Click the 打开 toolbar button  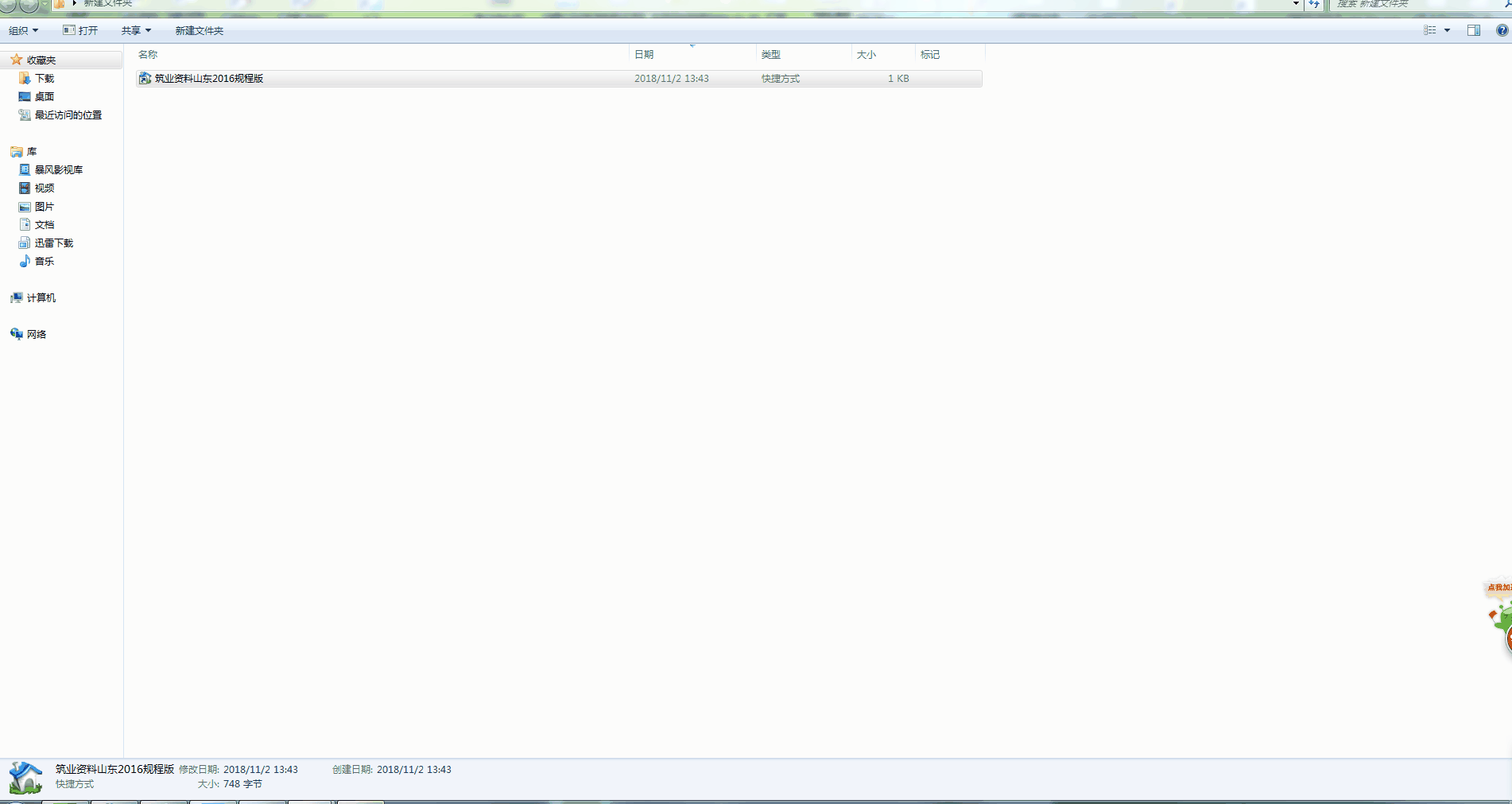click(x=80, y=30)
